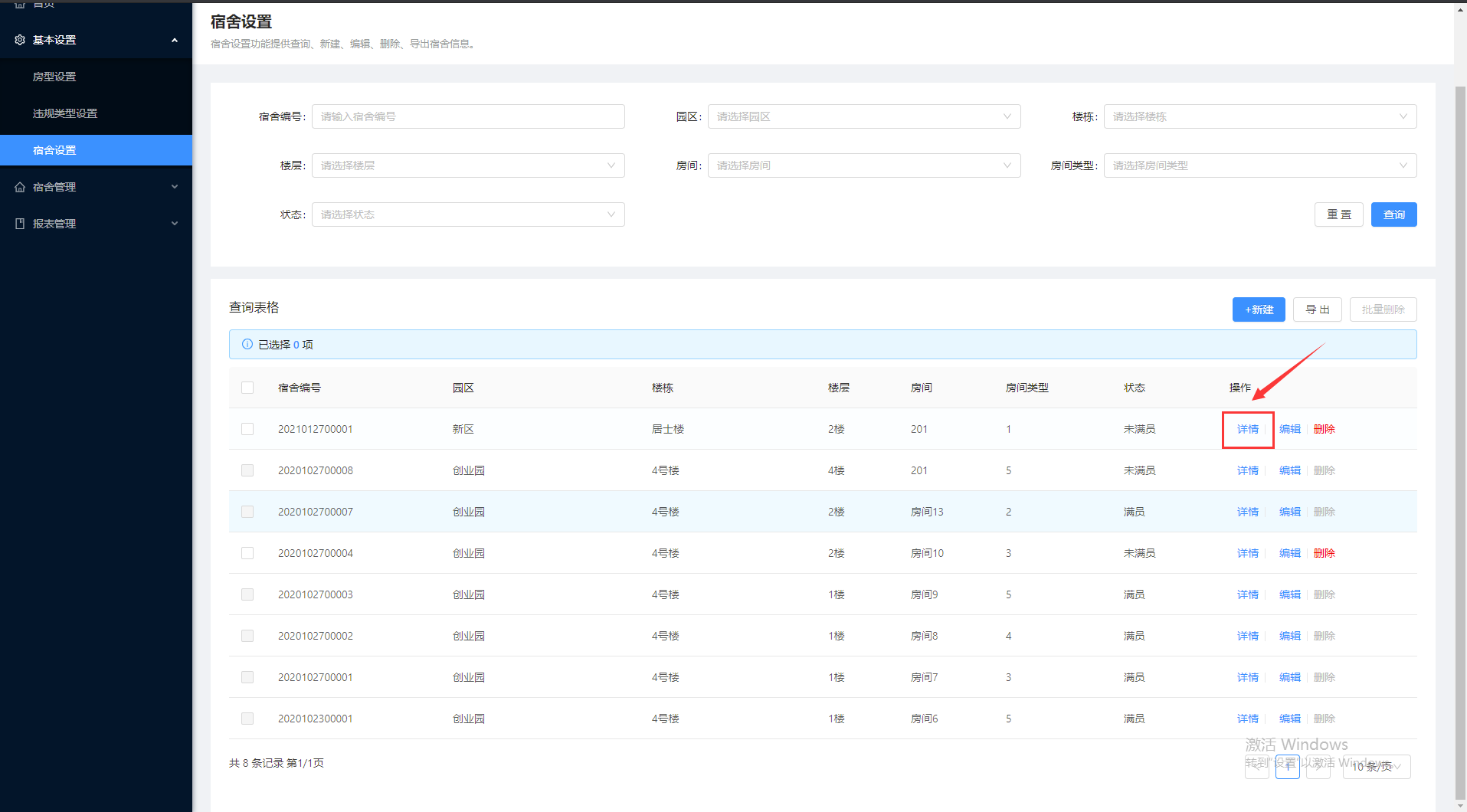Image resolution: width=1467 pixels, height=812 pixels.
Task: Open the 楼栋 dropdown
Action: (1260, 116)
